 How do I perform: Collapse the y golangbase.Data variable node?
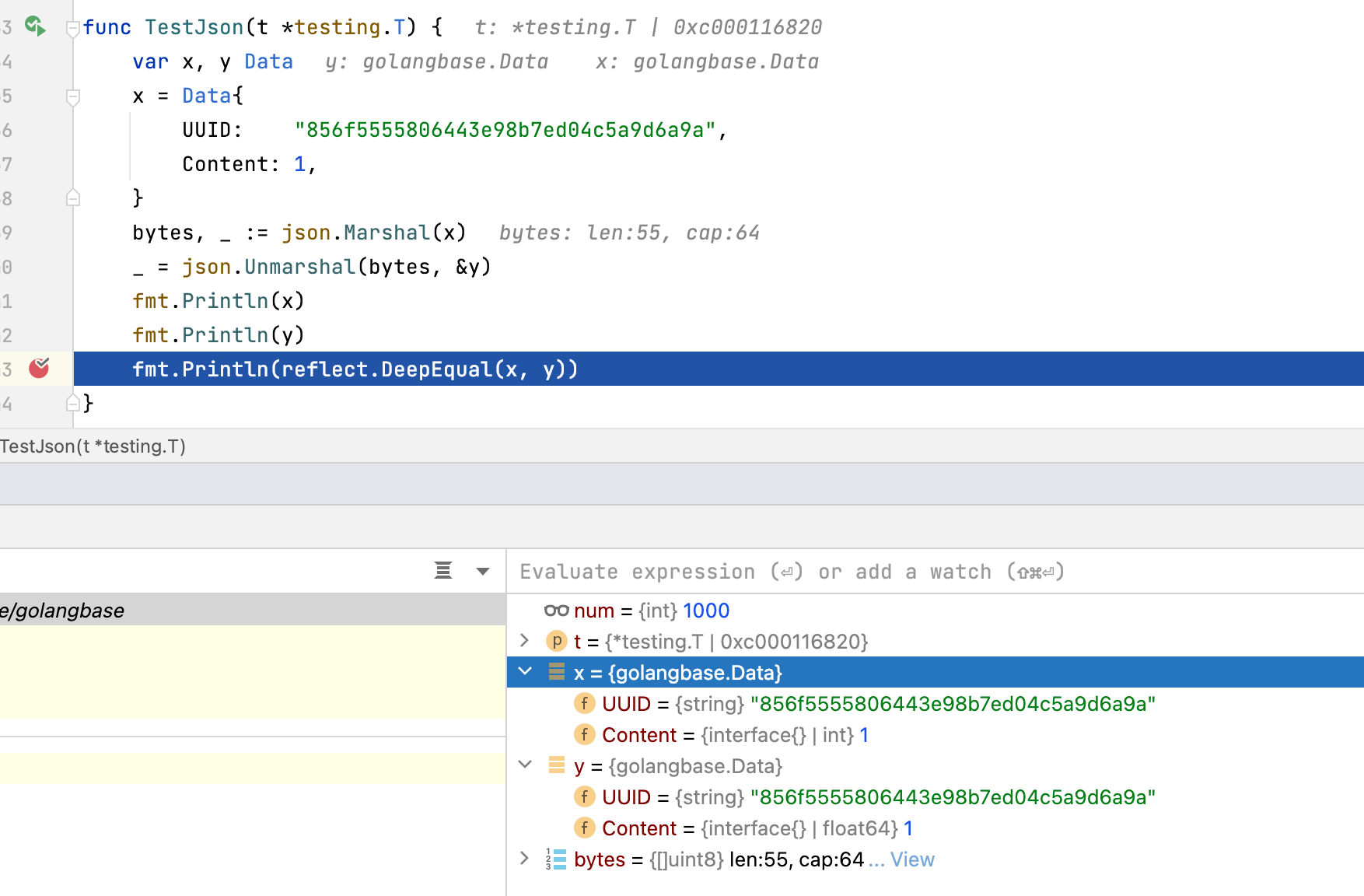pyautogui.click(x=525, y=765)
